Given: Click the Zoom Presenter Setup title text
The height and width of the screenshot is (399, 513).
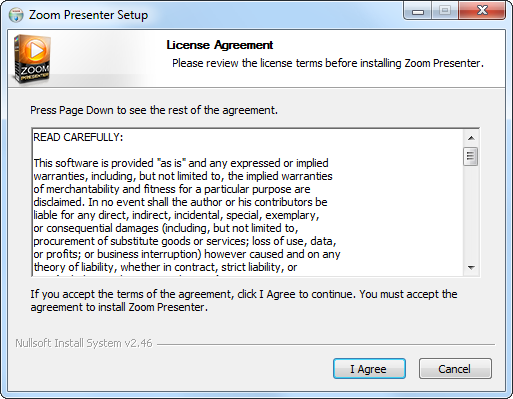Looking at the screenshot, I should coord(88,15).
